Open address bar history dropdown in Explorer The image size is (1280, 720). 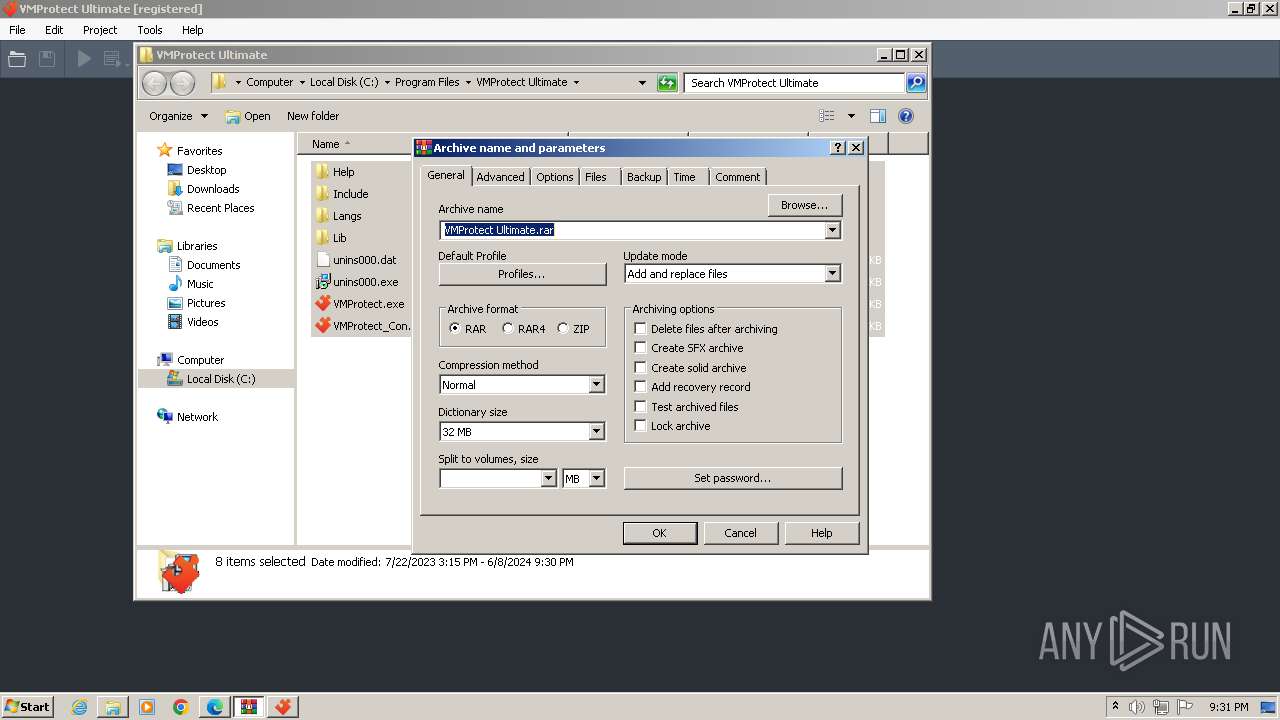642,83
